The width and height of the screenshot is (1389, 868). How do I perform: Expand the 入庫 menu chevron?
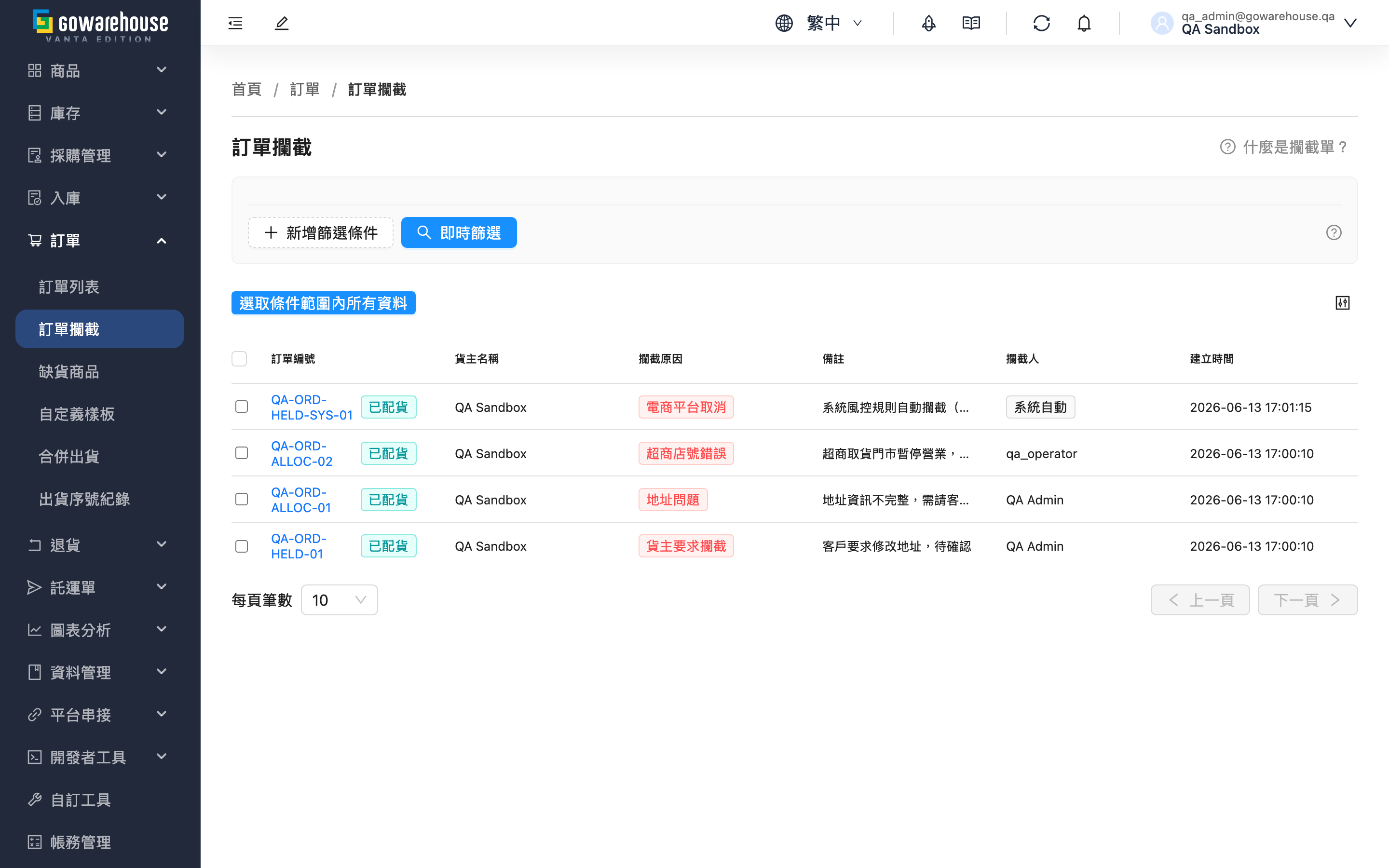[162, 197]
